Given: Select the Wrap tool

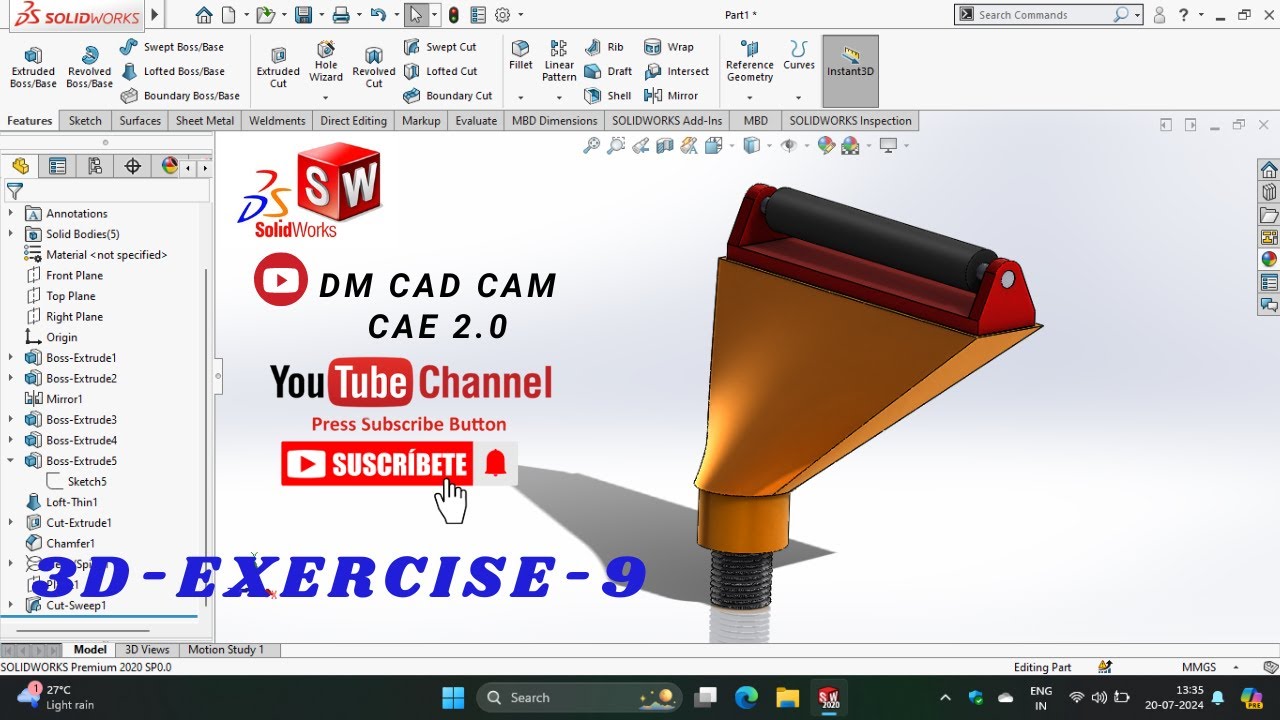Looking at the screenshot, I should click(669, 47).
